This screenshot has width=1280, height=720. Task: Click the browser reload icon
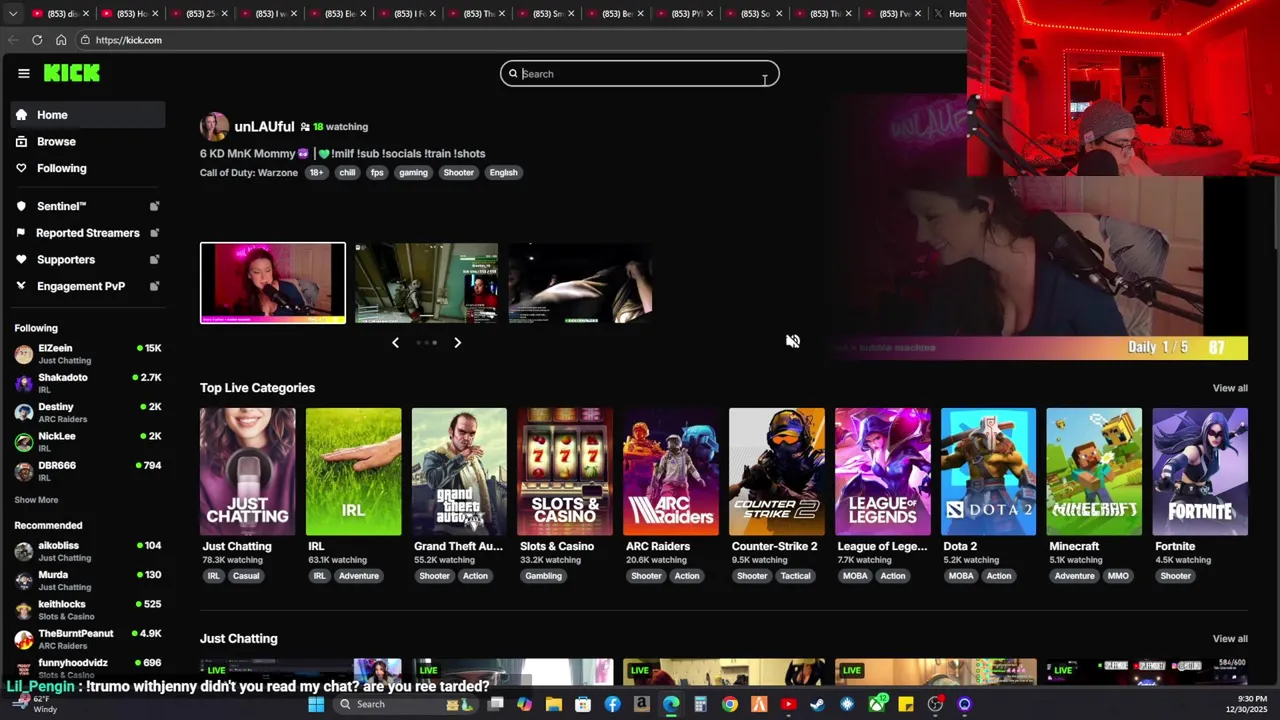pyautogui.click(x=37, y=40)
